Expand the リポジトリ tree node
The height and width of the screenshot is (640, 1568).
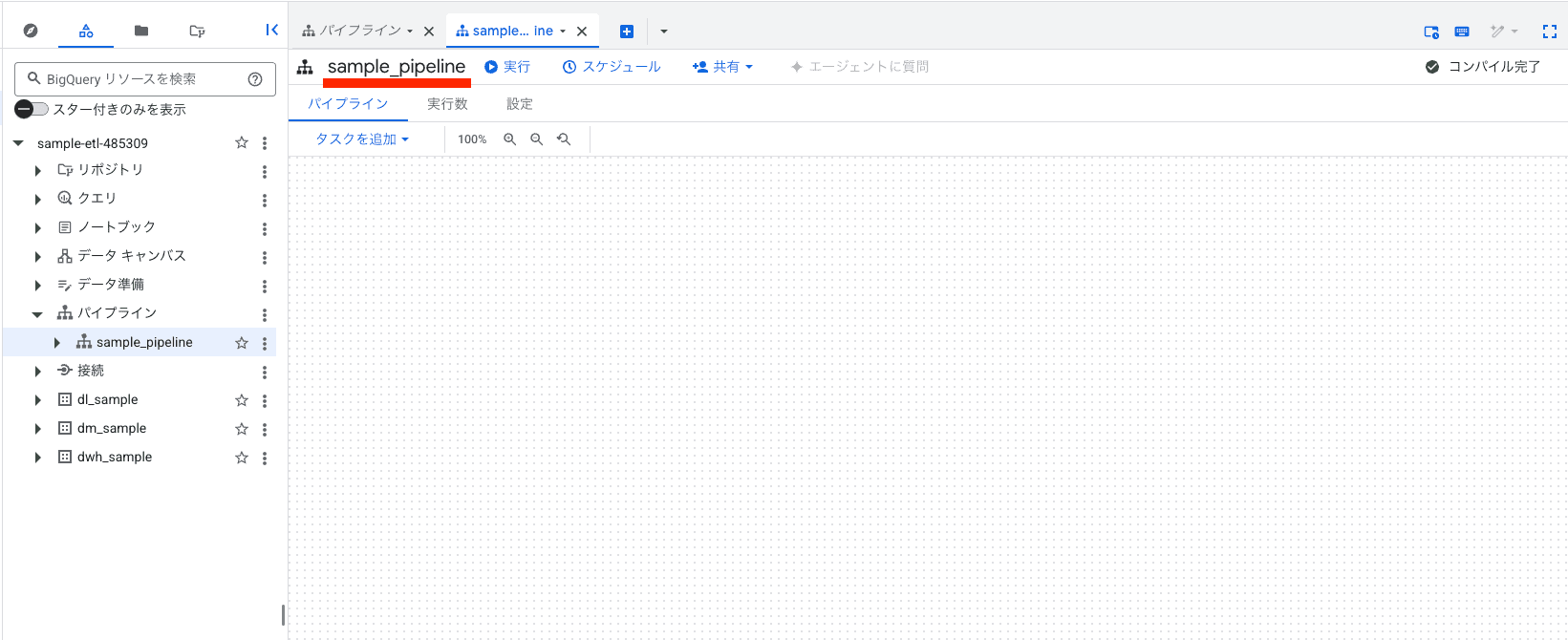coord(38,171)
